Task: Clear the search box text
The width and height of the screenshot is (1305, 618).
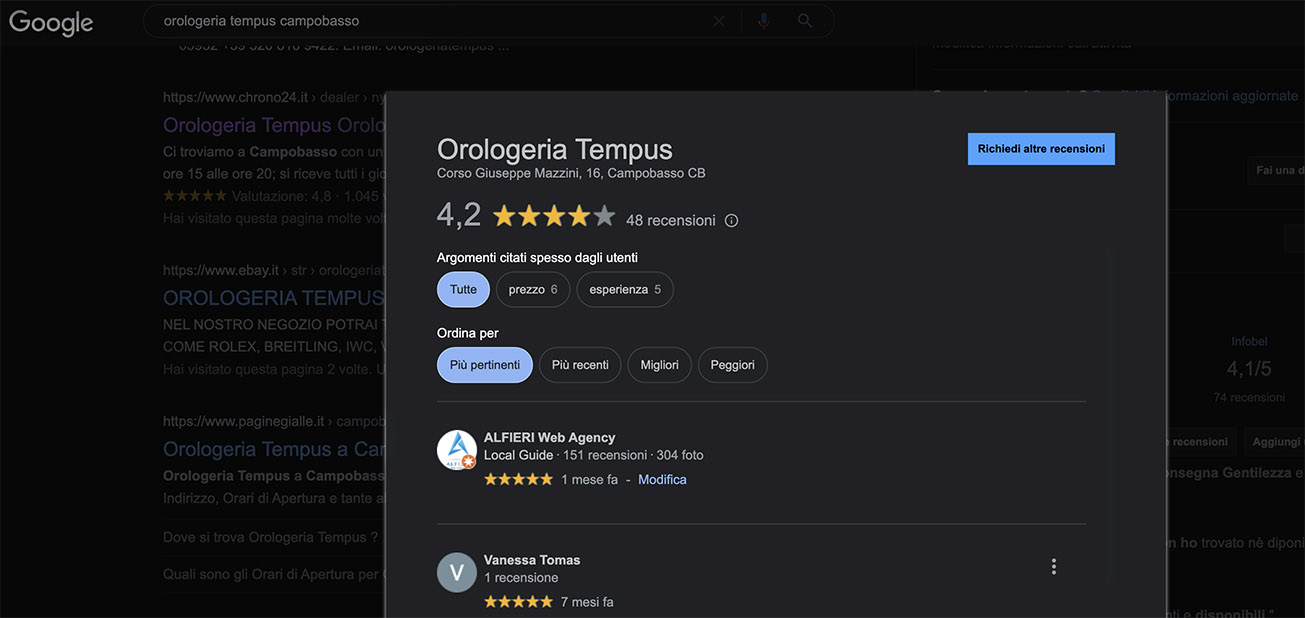Action: [x=718, y=21]
